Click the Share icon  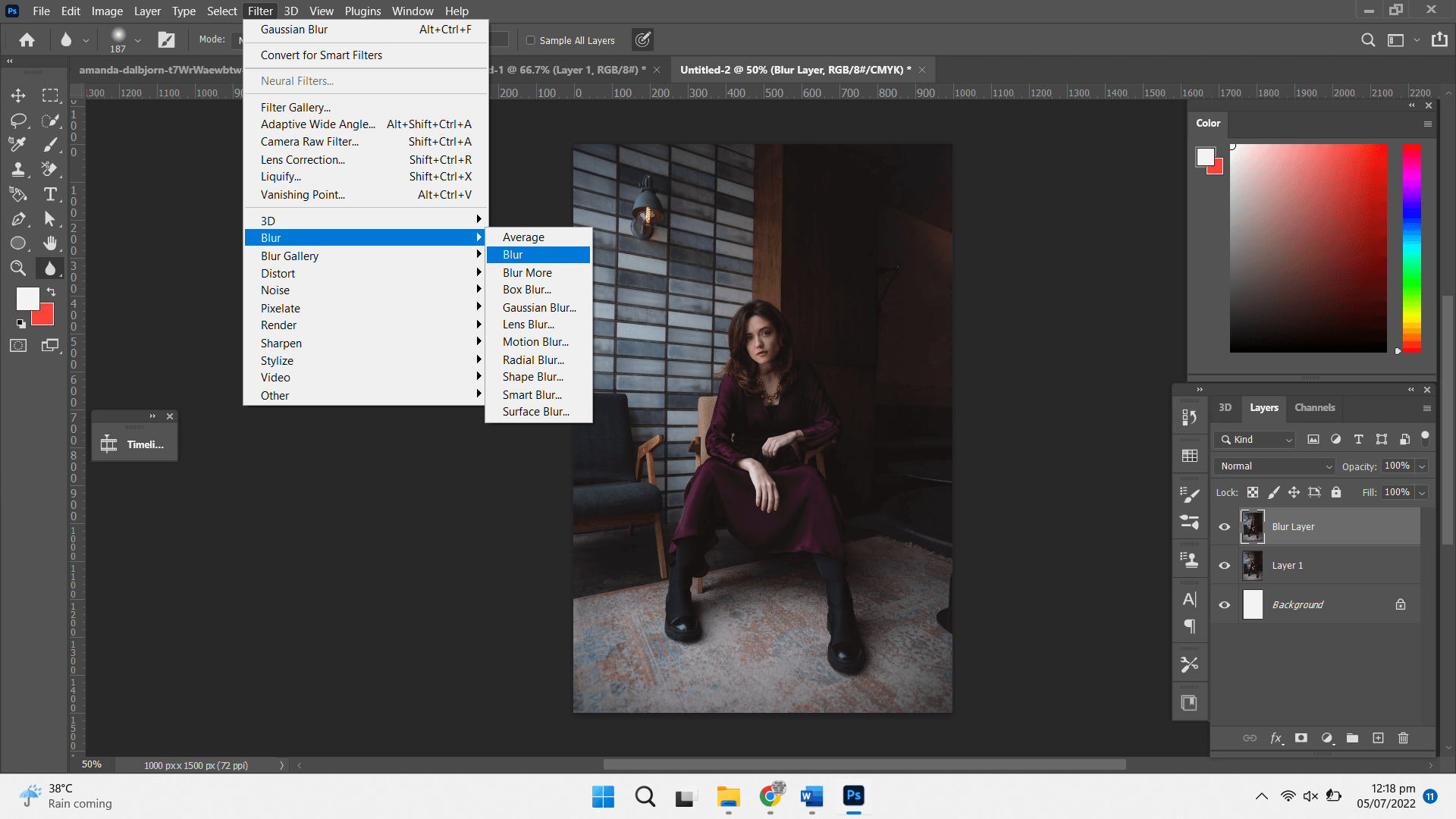tap(1439, 39)
